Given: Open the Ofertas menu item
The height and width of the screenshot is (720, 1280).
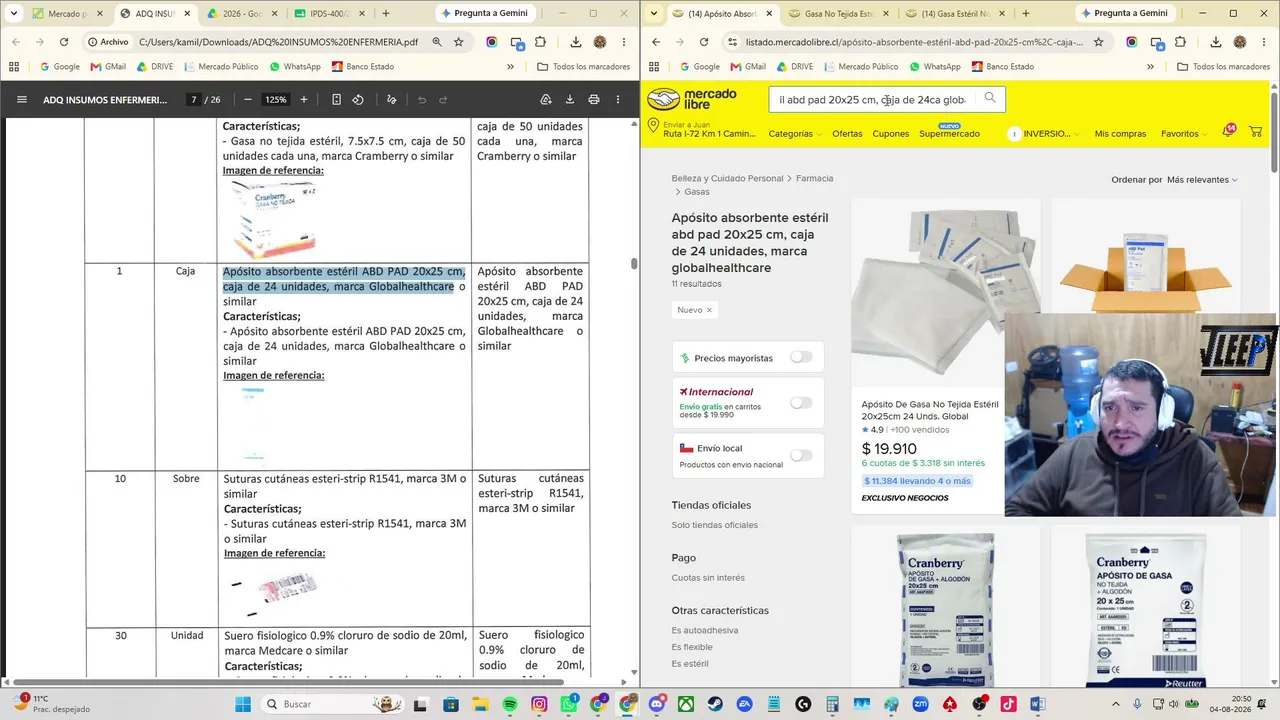Looking at the screenshot, I should coord(847,134).
